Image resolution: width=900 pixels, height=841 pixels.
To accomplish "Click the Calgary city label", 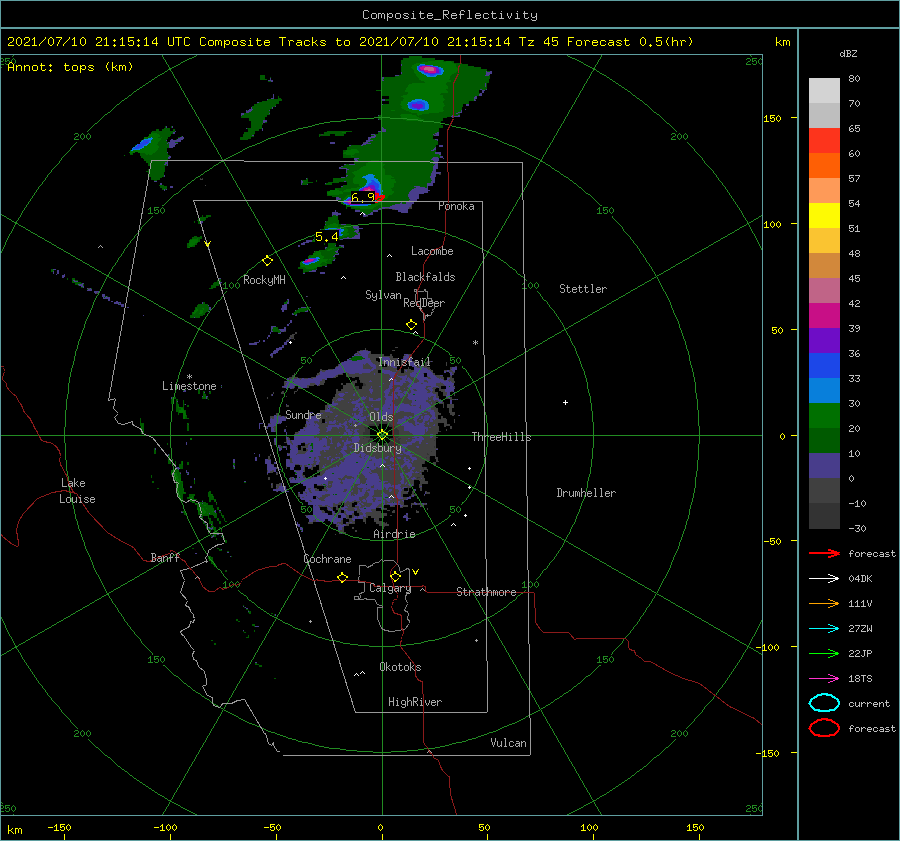I will coord(390,588).
